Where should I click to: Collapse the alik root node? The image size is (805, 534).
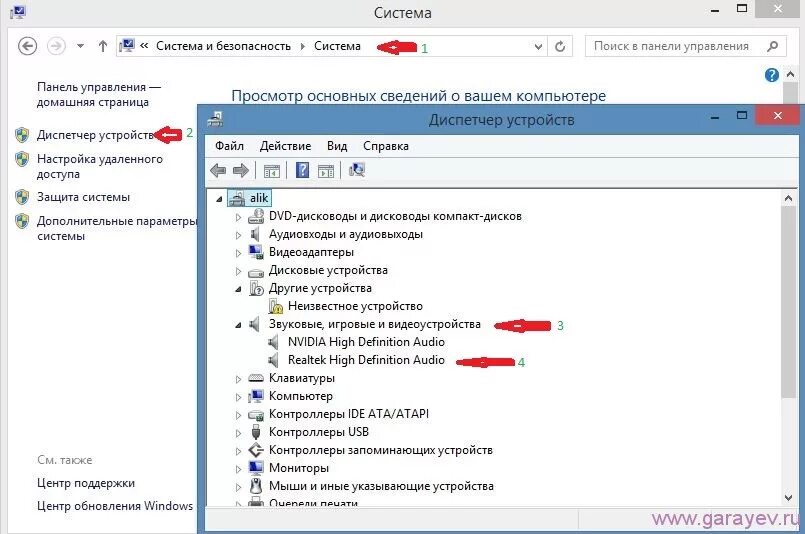pos(219,199)
